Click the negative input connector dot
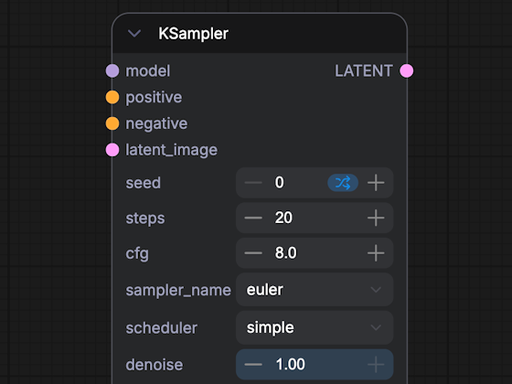 (x=112, y=124)
